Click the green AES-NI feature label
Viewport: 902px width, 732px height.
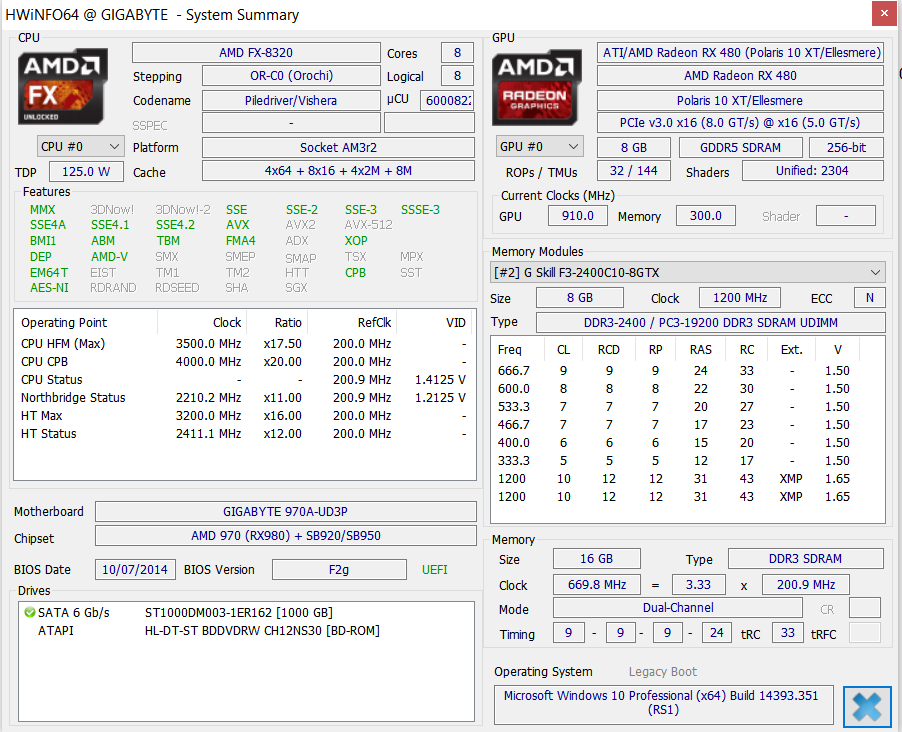click(49, 288)
